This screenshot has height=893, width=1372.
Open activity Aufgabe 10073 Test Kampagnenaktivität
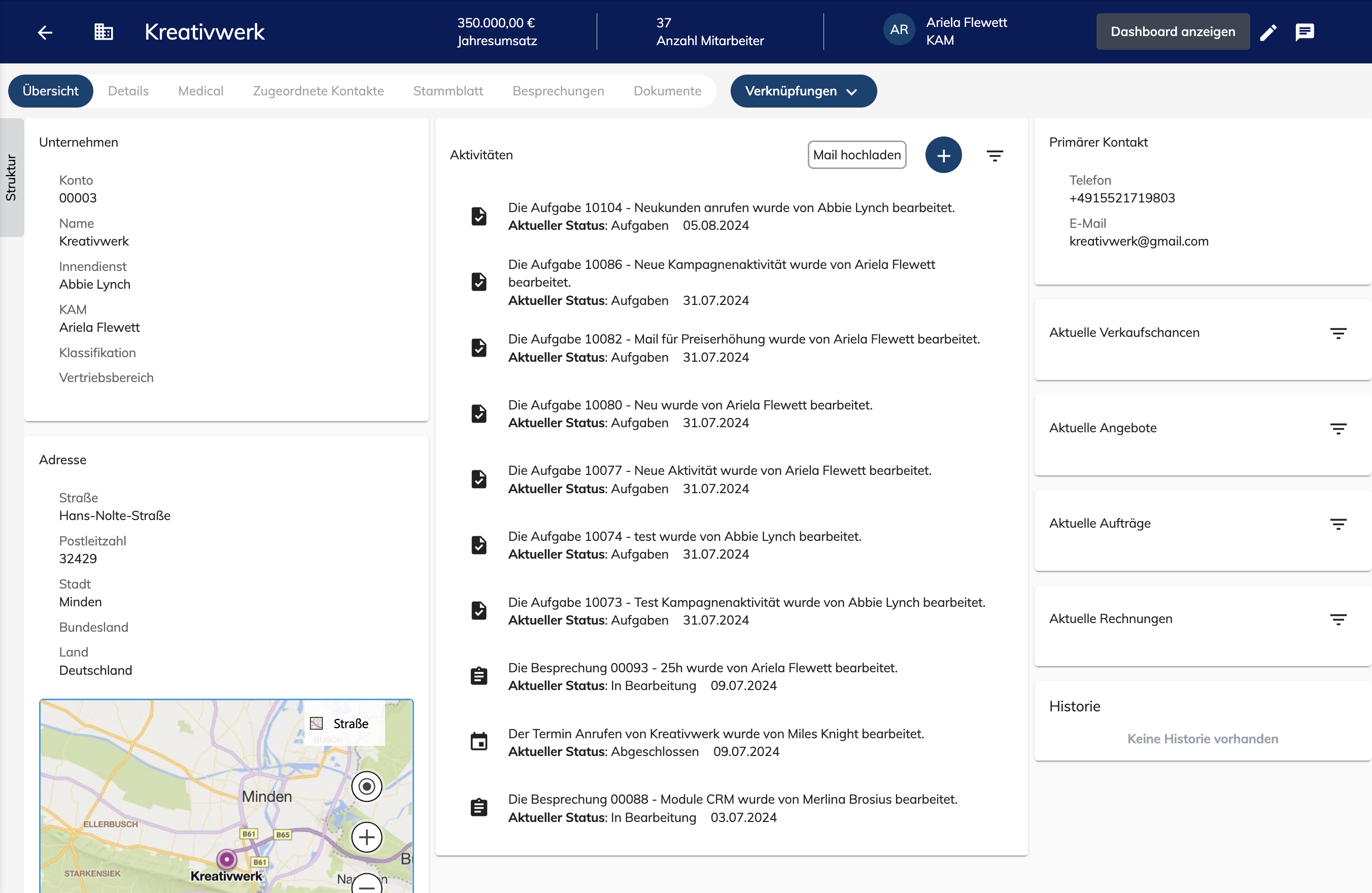pos(746,610)
